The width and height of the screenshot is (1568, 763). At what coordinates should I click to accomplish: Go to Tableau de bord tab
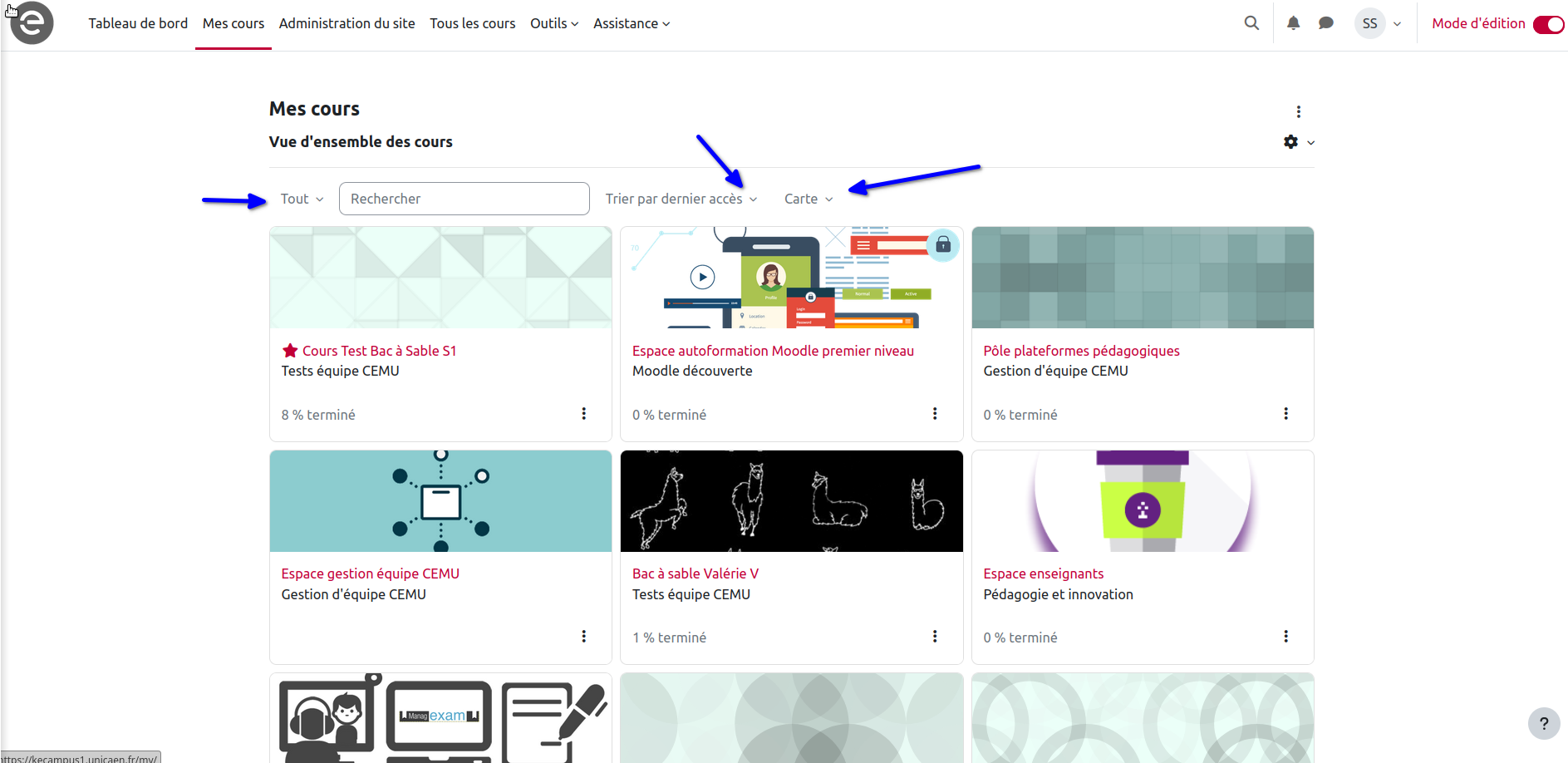(138, 23)
